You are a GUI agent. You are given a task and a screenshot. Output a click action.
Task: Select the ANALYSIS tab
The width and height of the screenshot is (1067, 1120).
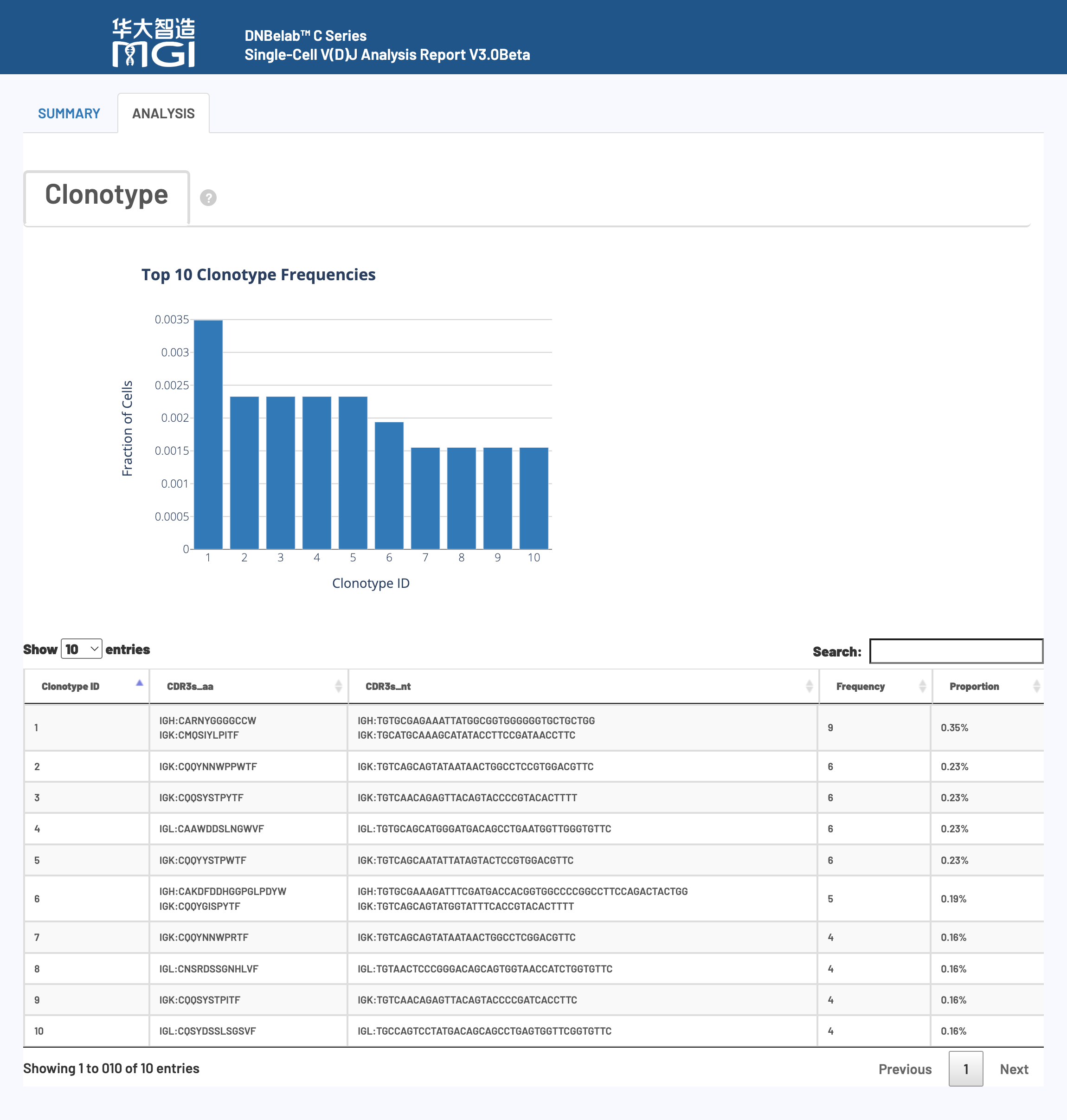(163, 113)
